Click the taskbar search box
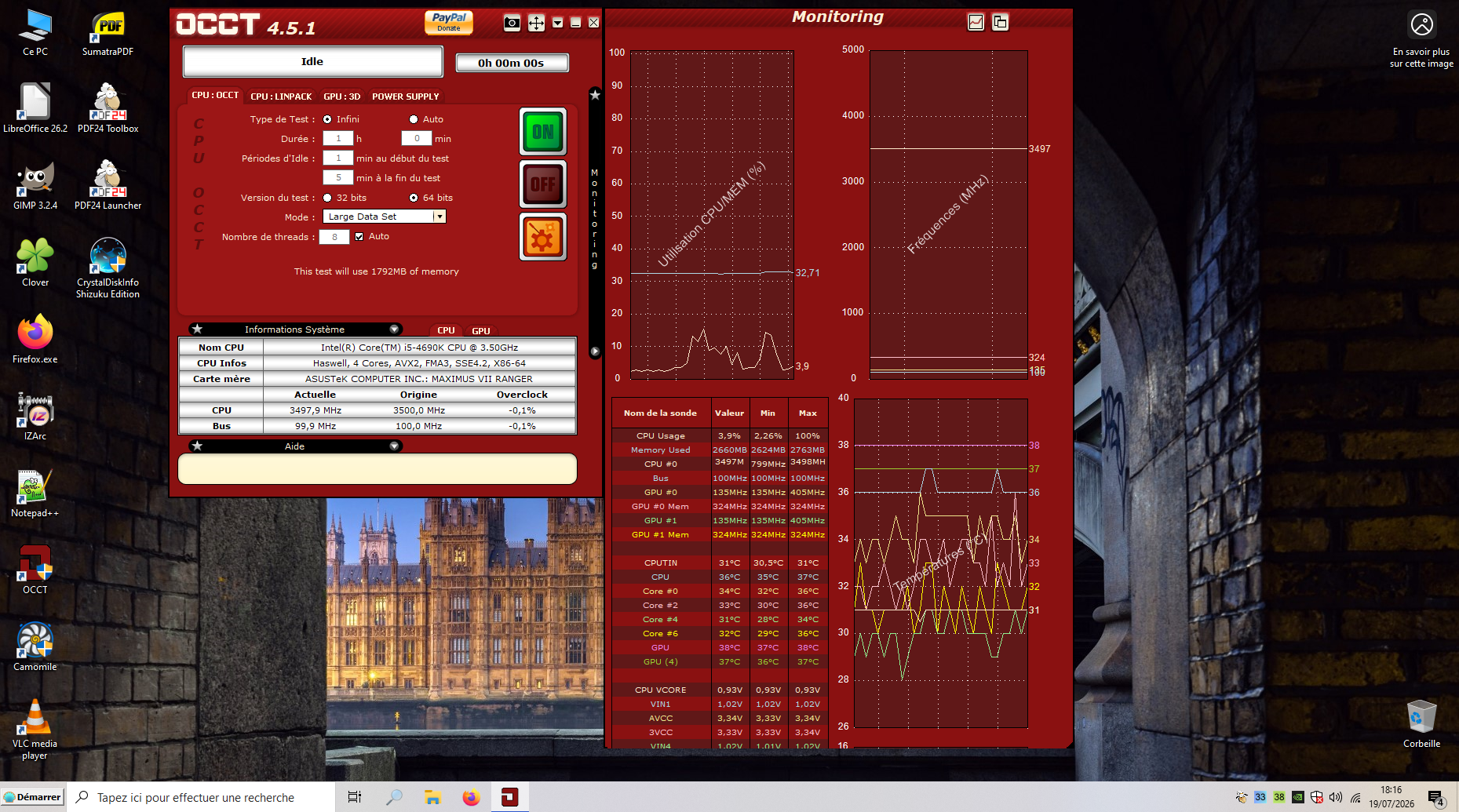The width and height of the screenshot is (1459, 812). 201,797
